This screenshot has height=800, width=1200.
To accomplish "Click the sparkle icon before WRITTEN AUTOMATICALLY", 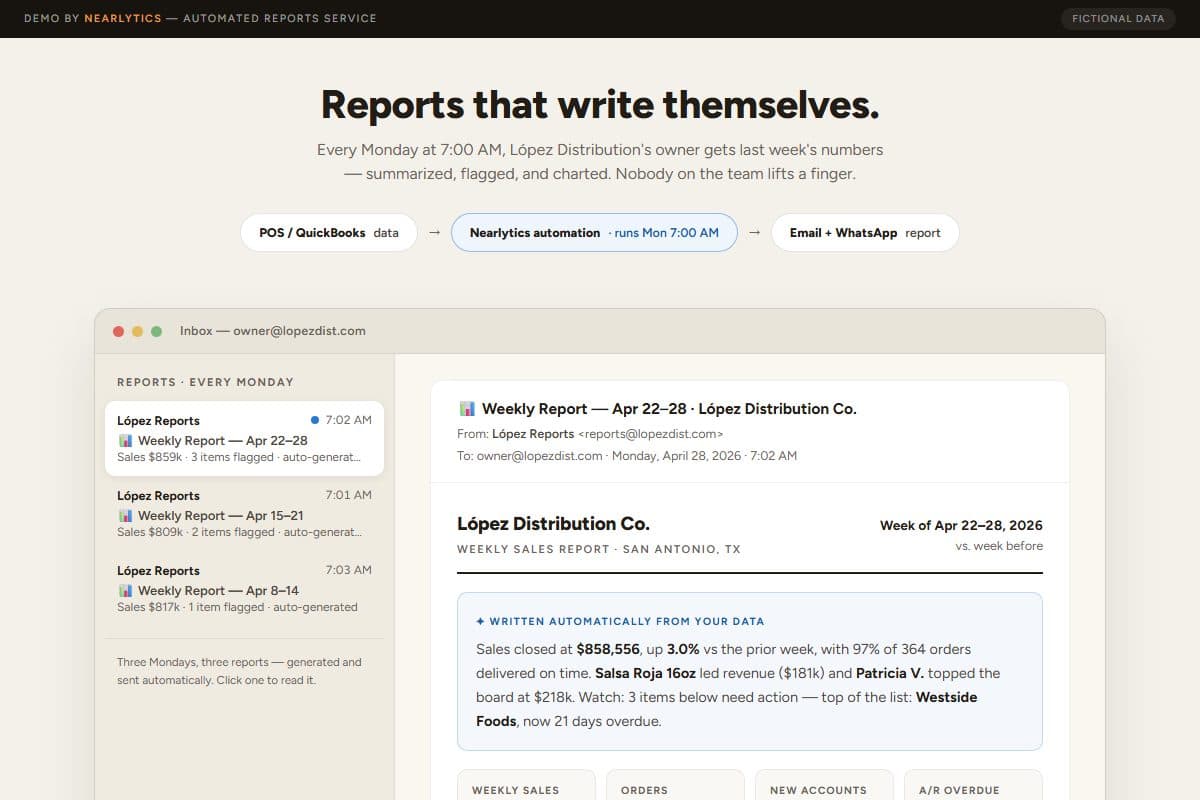I will (481, 621).
